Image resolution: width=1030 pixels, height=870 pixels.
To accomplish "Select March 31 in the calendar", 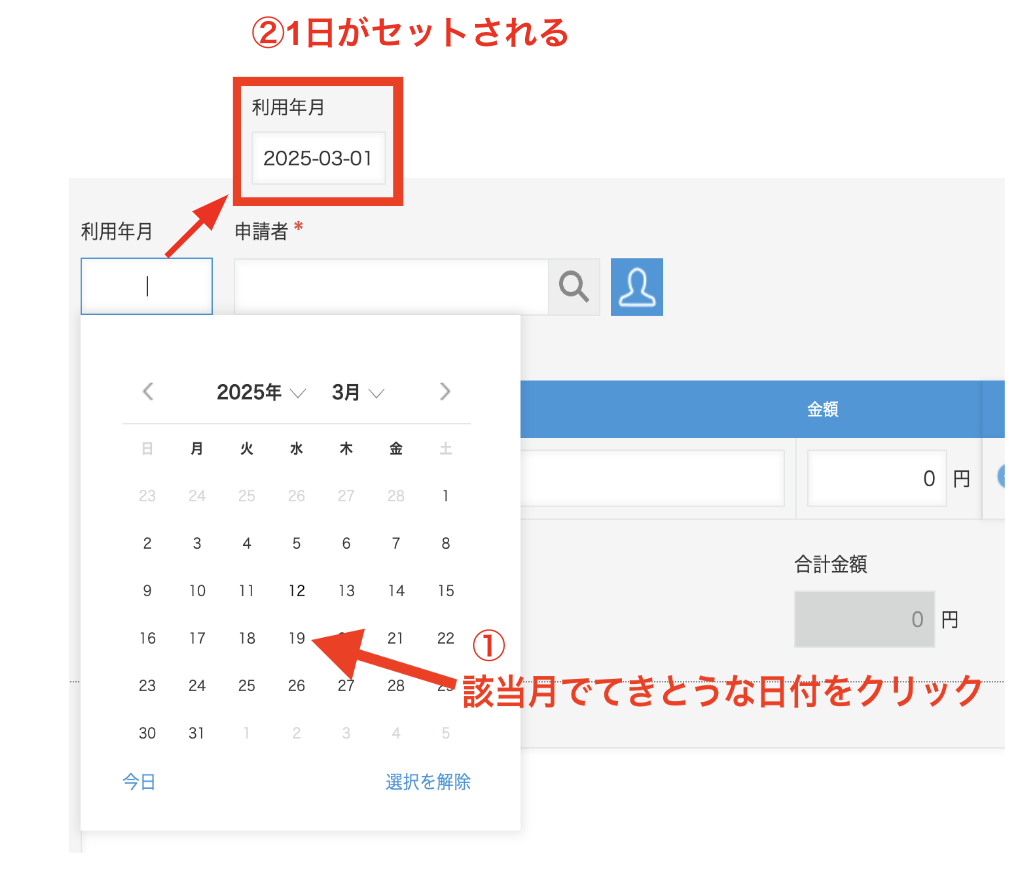I will (196, 733).
